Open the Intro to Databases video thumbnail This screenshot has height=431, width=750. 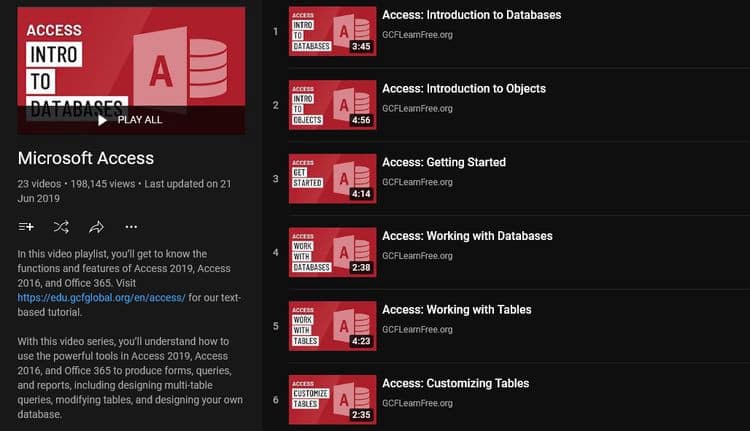pyautogui.click(x=332, y=31)
